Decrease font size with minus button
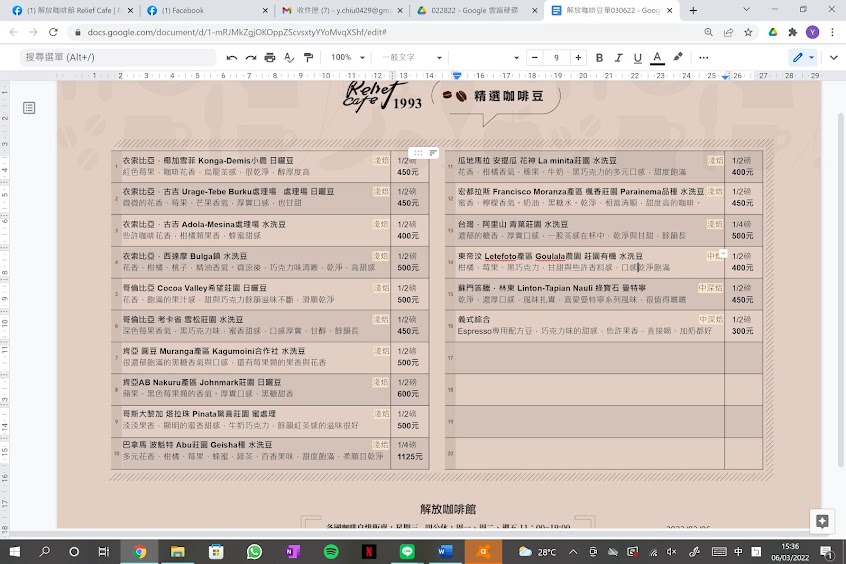Image resolution: width=846 pixels, height=564 pixels. coord(535,57)
